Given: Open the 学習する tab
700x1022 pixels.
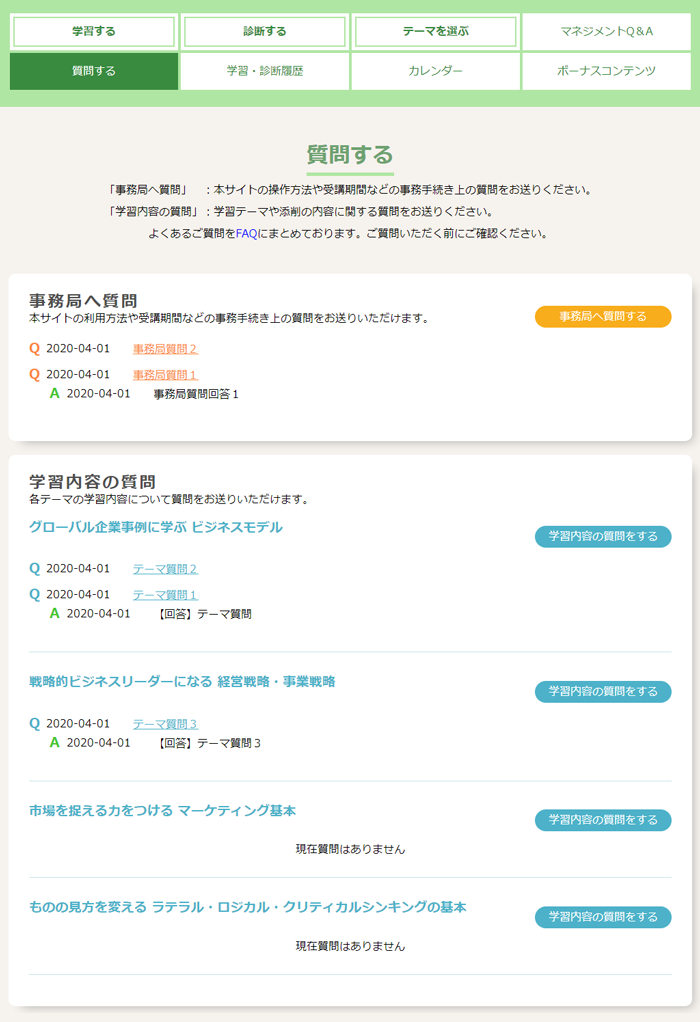Looking at the screenshot, I should 94,31.
